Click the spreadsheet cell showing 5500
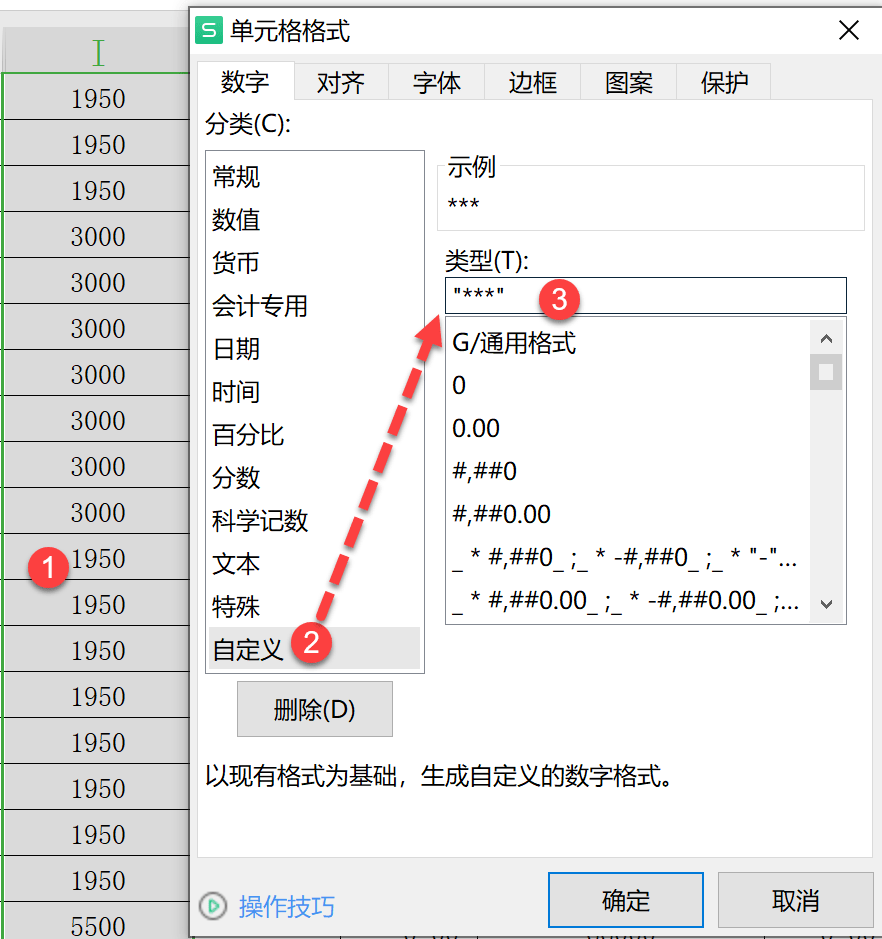Viewport: 882px width, 939px height. point(98,922)
